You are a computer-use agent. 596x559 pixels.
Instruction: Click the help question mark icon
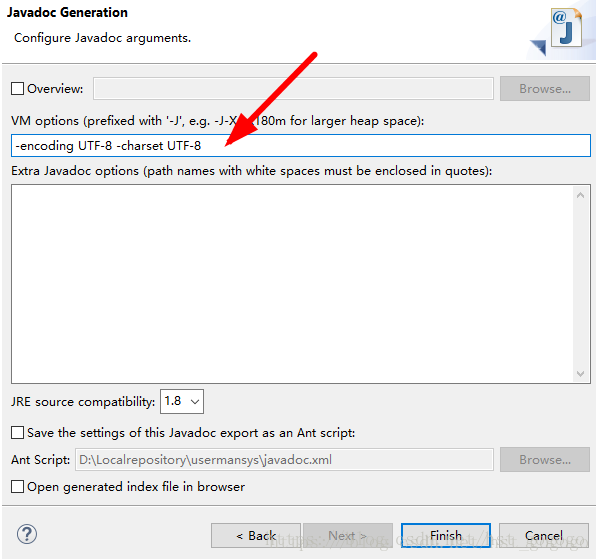point(27,534)
